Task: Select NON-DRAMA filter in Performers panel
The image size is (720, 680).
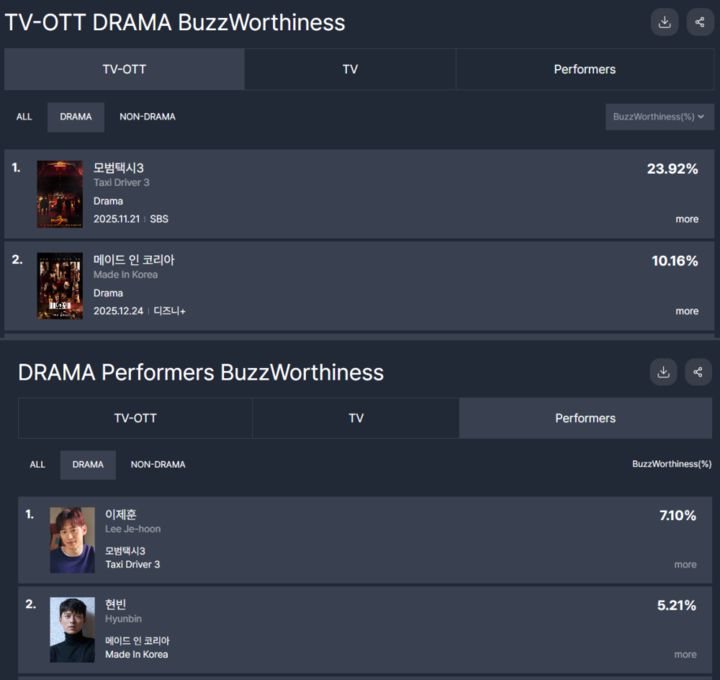Action: pos(158,465)
